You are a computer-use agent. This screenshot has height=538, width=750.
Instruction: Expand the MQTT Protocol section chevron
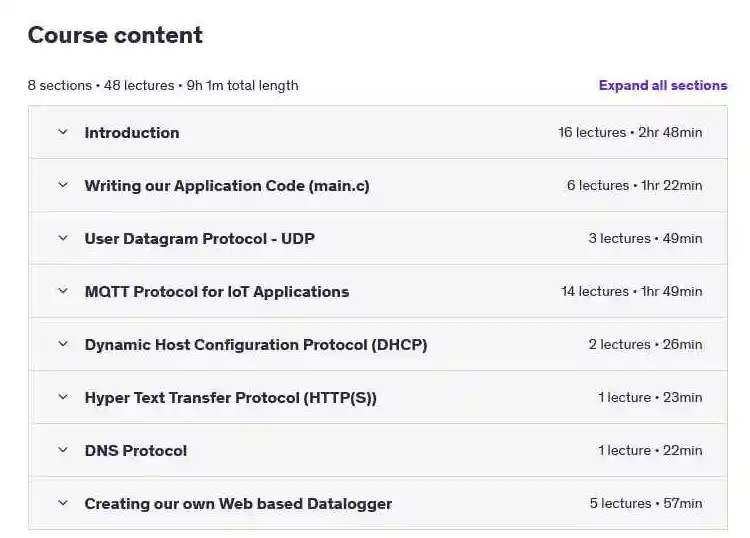(x=63, y=291)
